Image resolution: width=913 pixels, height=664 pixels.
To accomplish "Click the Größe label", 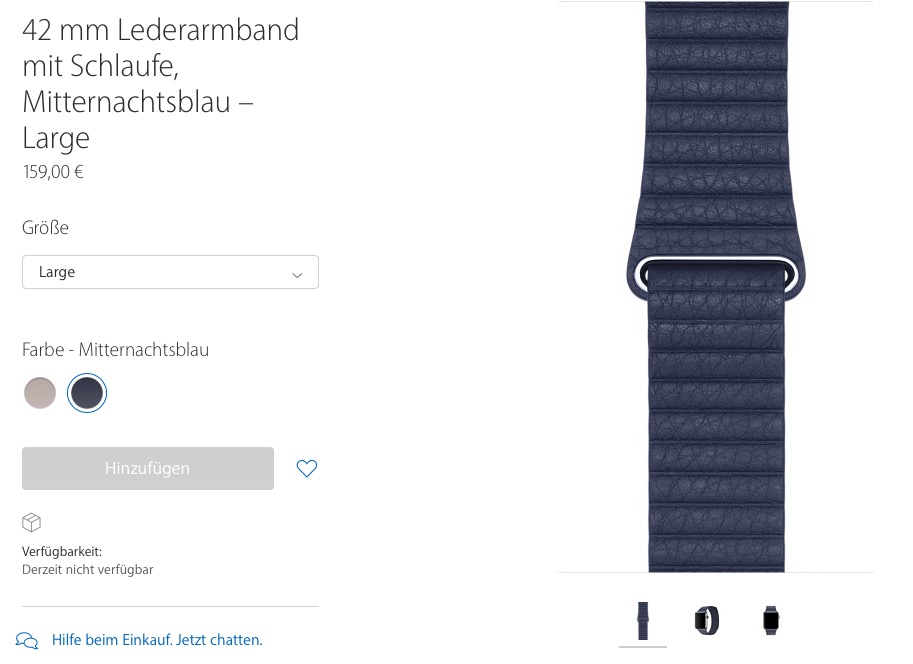I will click(45, 227).
